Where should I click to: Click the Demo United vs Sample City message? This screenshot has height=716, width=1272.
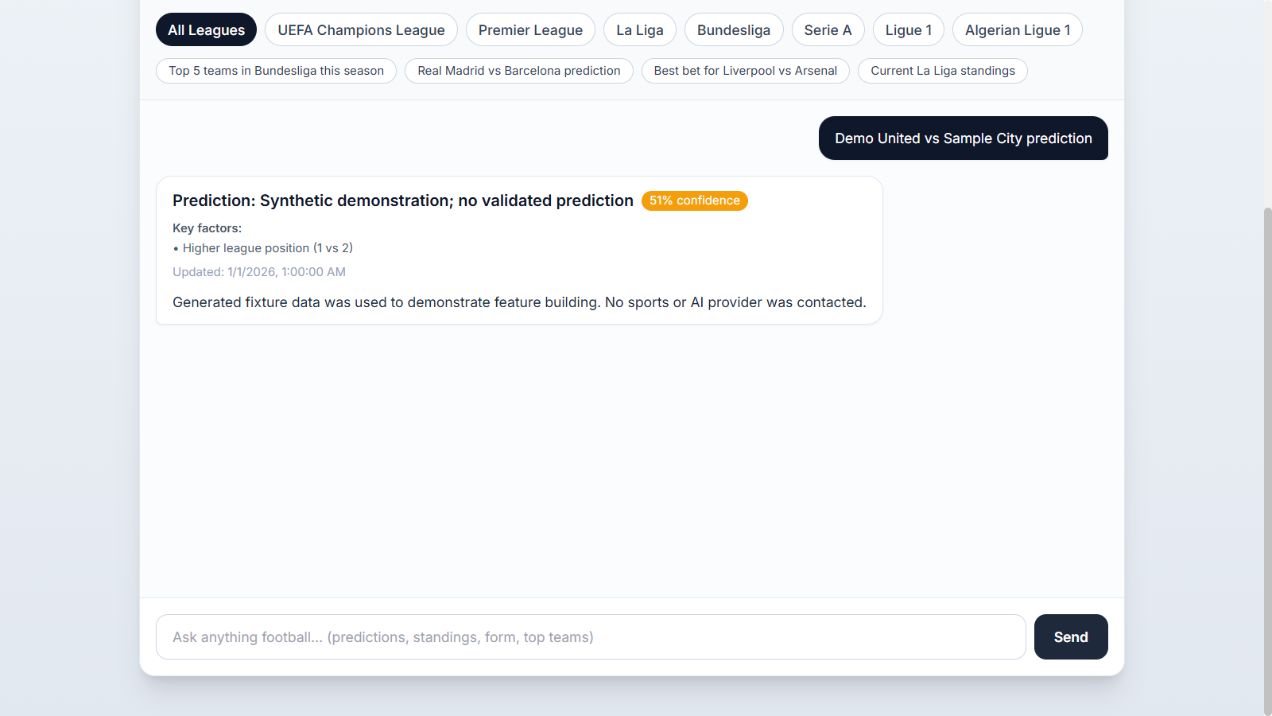pyautogui.click(x=963, y=138)
